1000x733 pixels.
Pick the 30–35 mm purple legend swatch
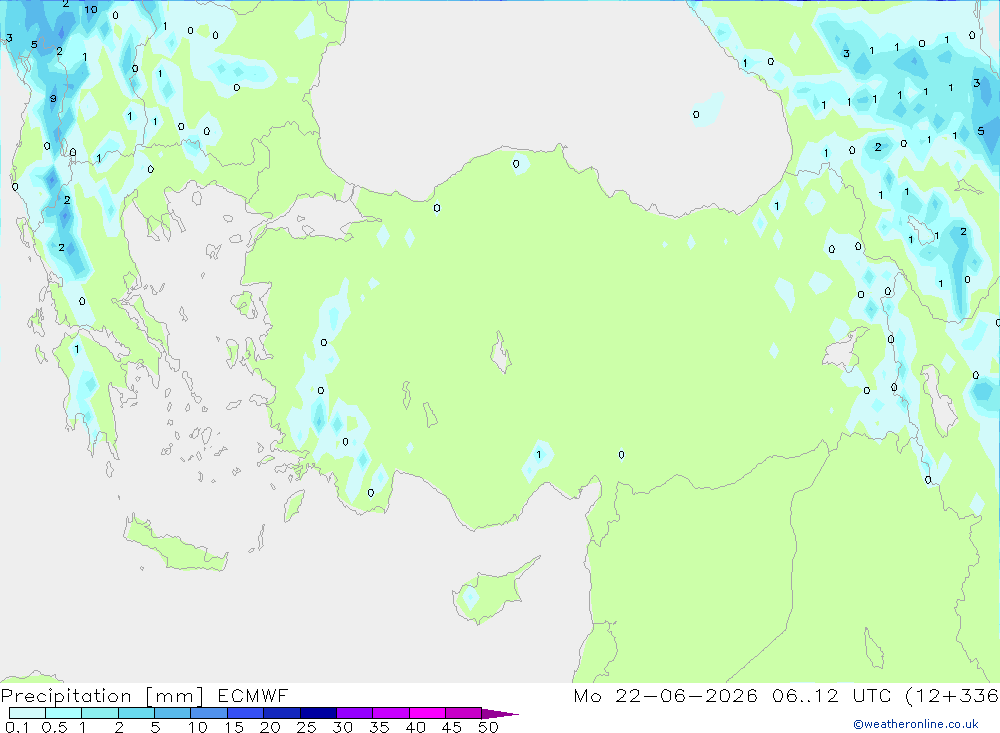tap(354, 713)
